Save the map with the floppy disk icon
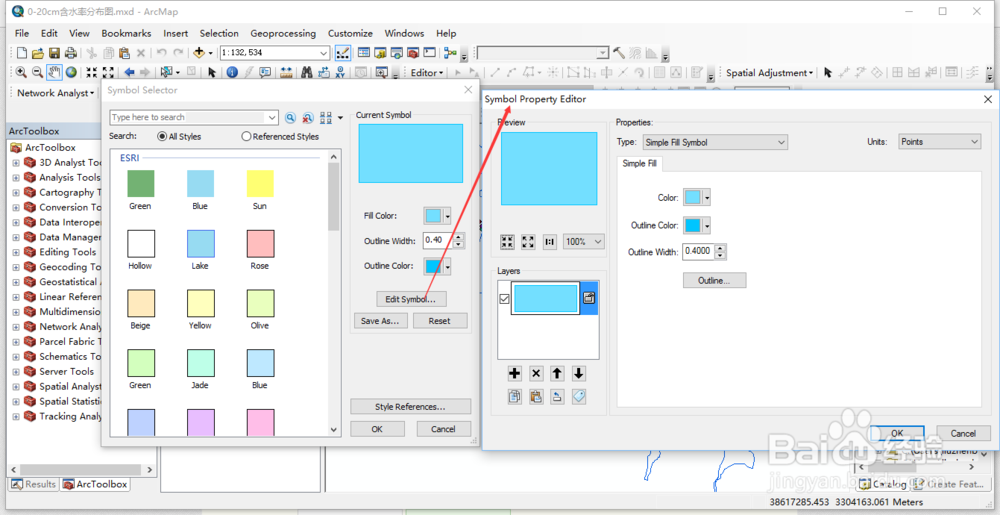The width and height of the screenshot is (1000, 515). [54, 53]
